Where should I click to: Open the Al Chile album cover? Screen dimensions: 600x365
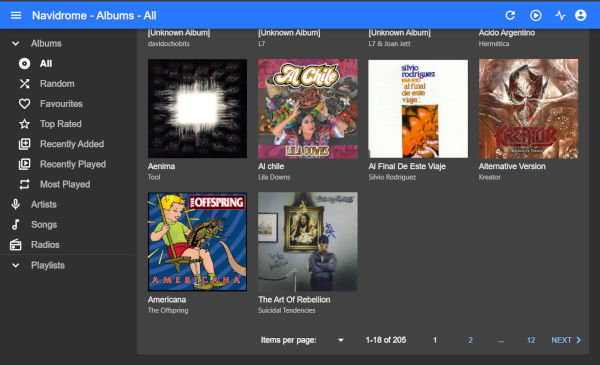pos(308,108)
